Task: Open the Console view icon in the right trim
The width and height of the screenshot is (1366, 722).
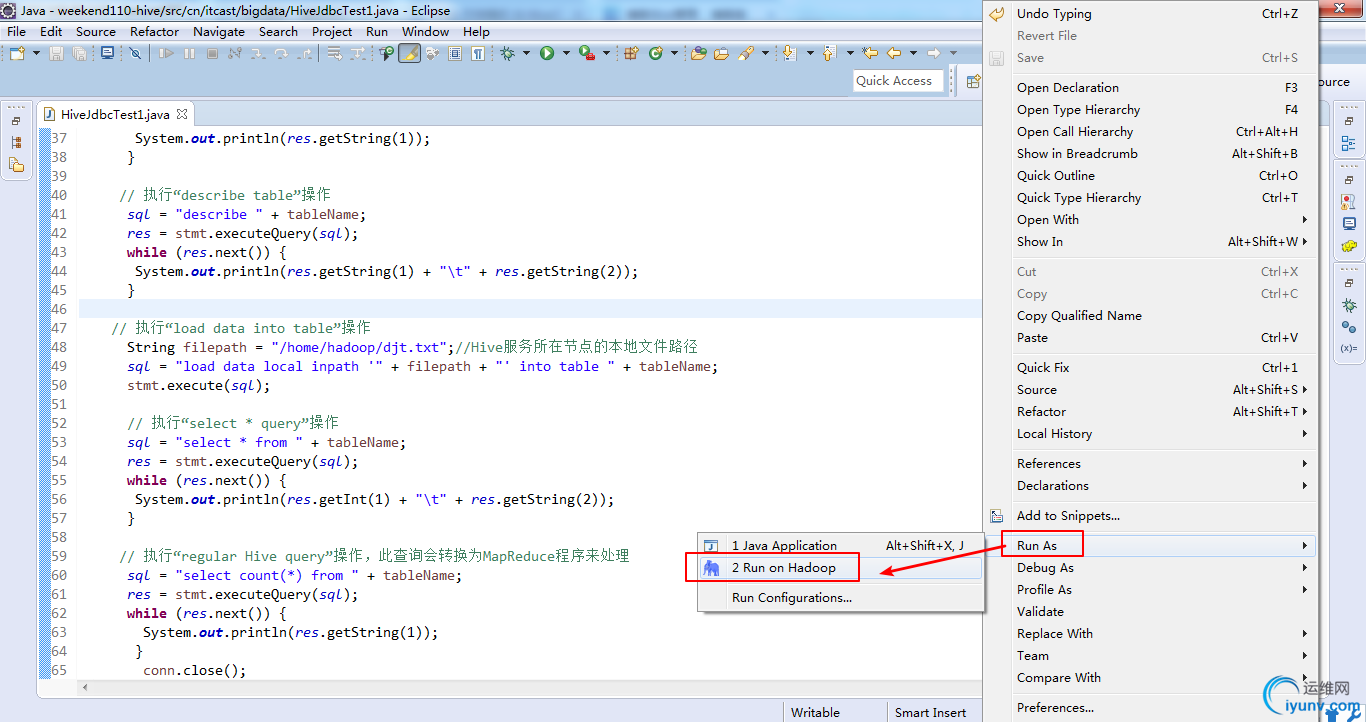Action: point(1348,223)
